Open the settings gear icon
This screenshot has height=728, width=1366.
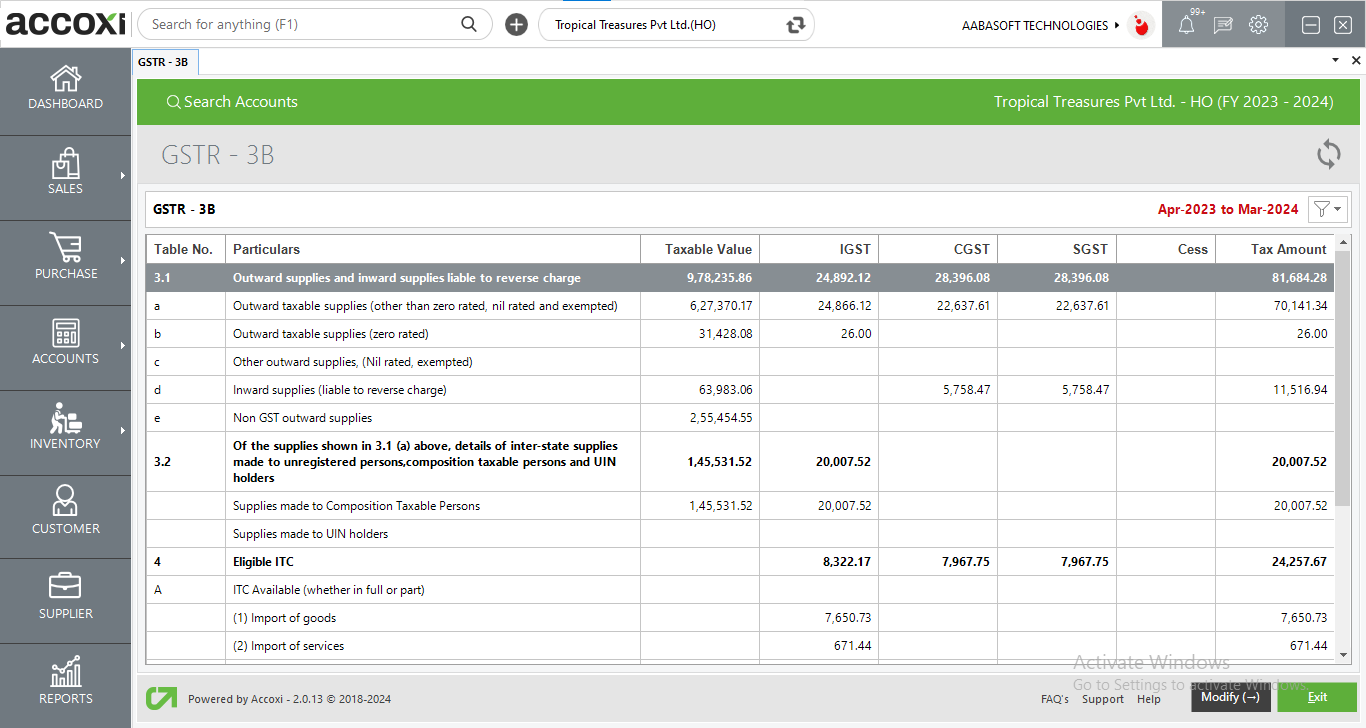1258,24
